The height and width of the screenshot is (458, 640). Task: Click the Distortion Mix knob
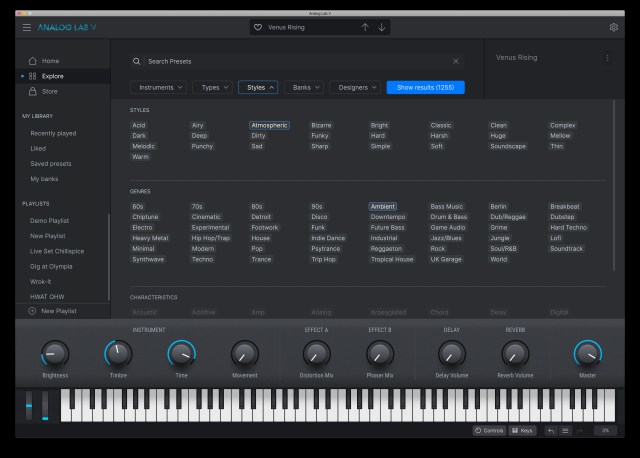click(x=316, y=354)
